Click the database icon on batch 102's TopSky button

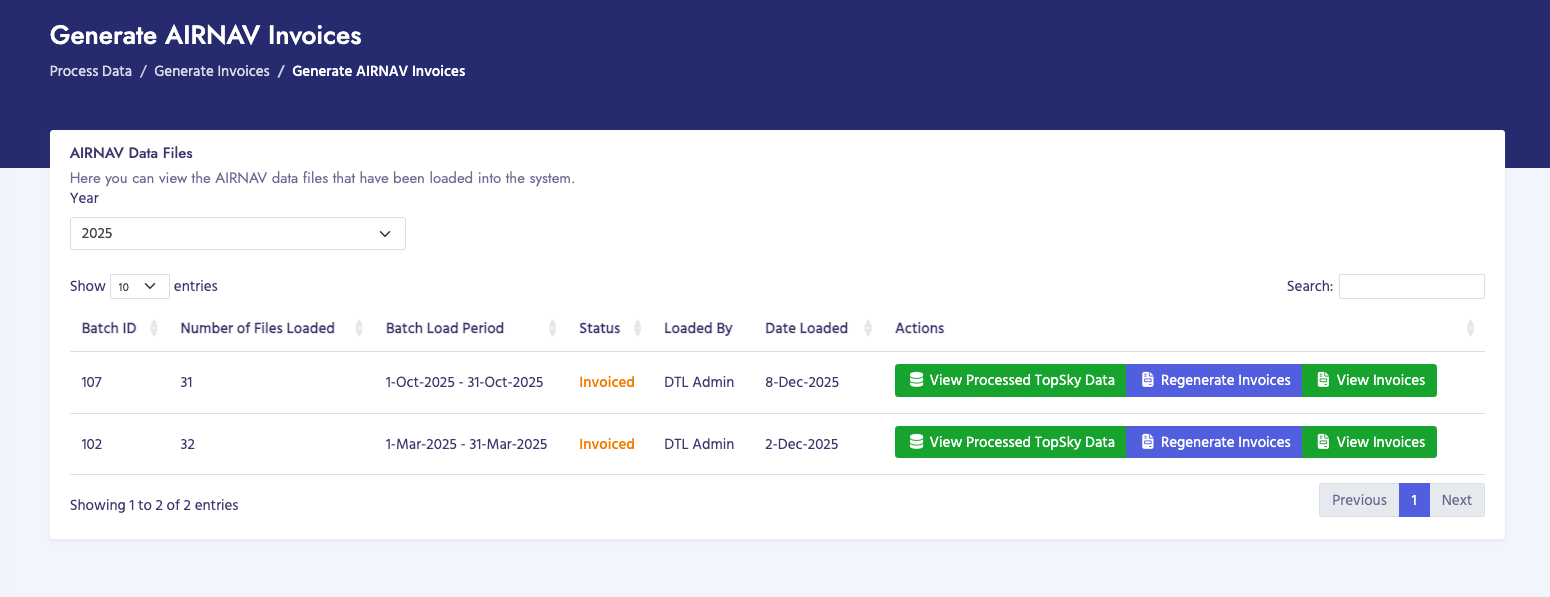(x=915, y=442)
